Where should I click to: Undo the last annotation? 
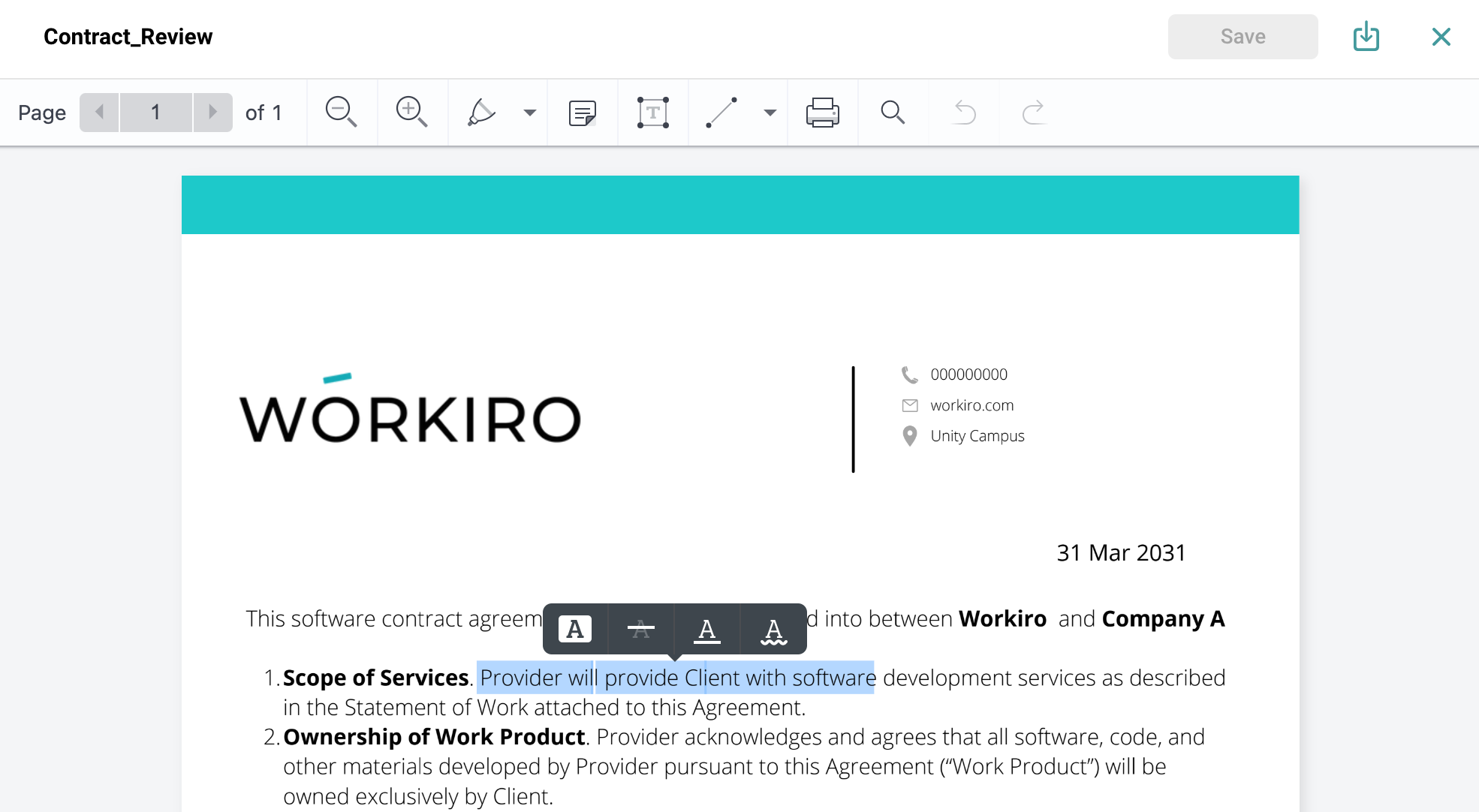pos(965,112)
